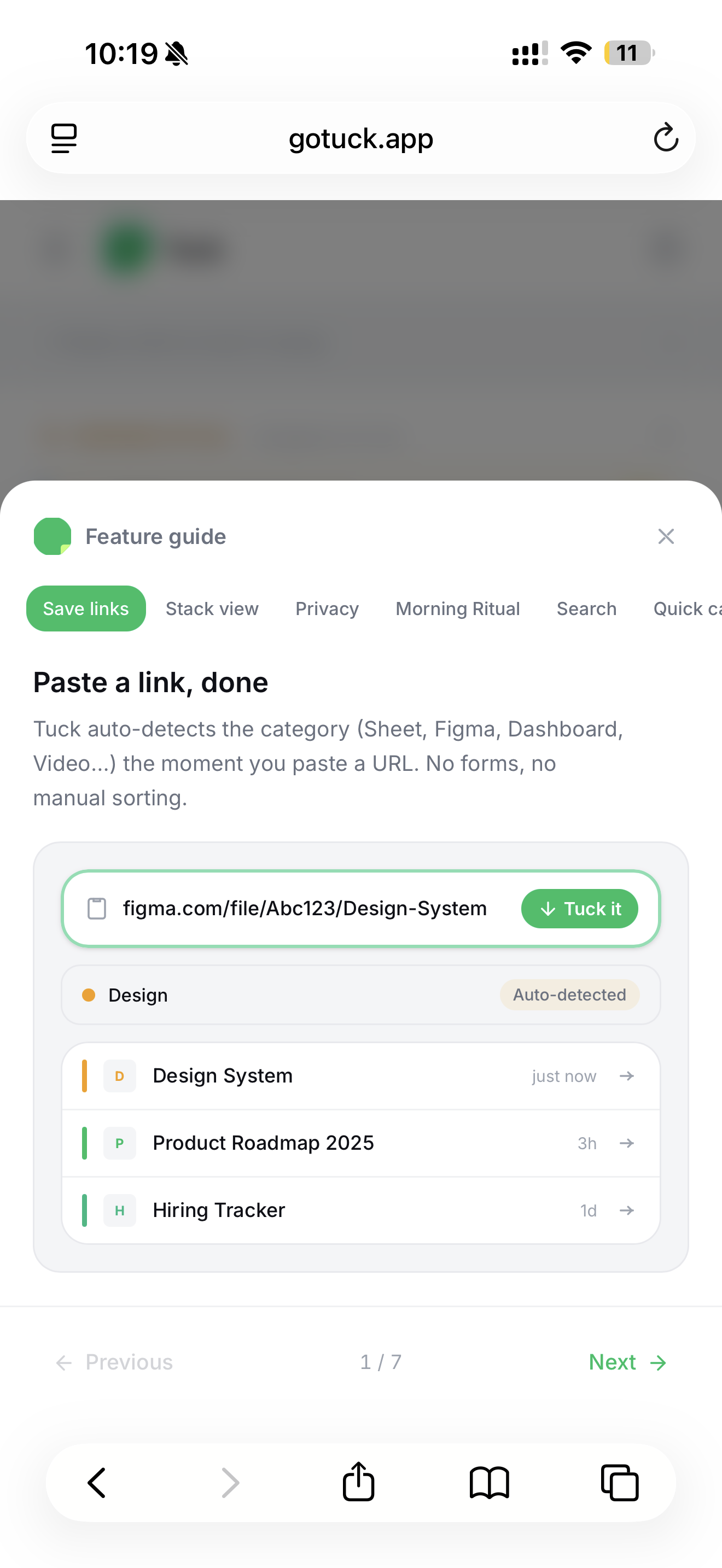Tap Safari forward navigation arrow
722x1568 pixels.
(230, 1483)
